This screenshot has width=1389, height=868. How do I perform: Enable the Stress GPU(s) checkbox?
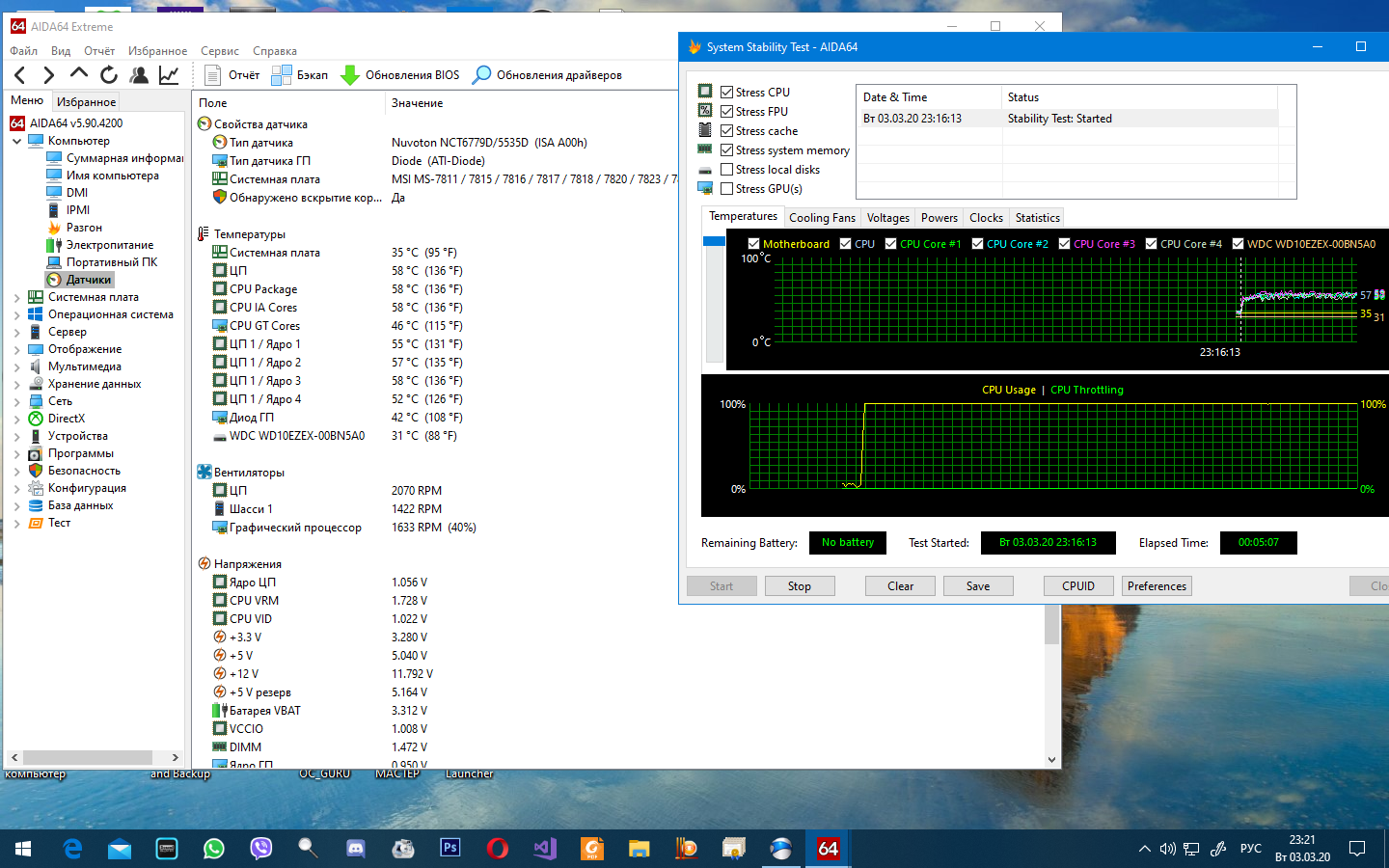(x=727, y=189)
